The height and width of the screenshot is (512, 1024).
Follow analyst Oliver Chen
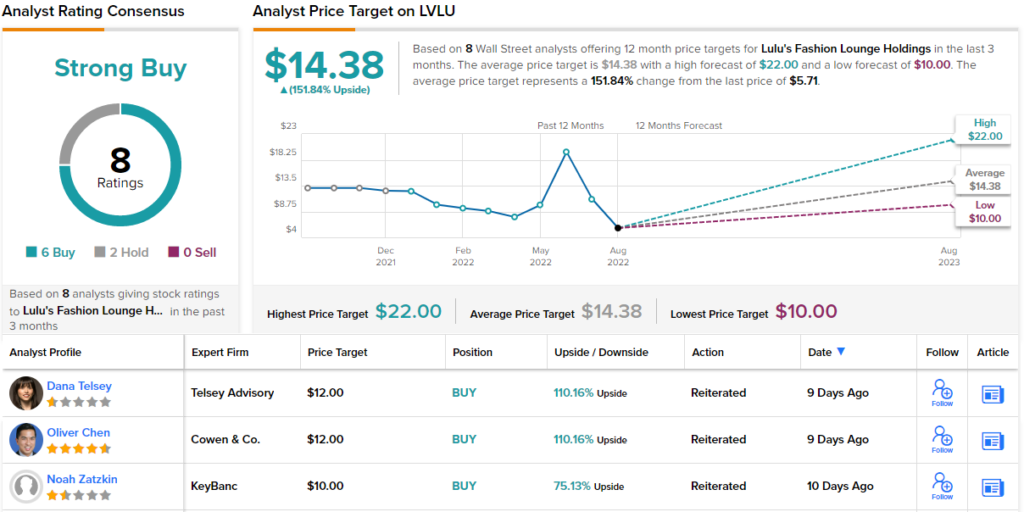[941, 439]
